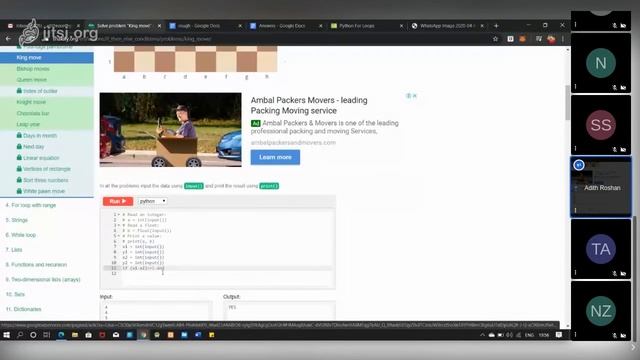Expand '8. Functions and recursion' lesson
Viewport: 640px width, 360px height.
(36, 264)
